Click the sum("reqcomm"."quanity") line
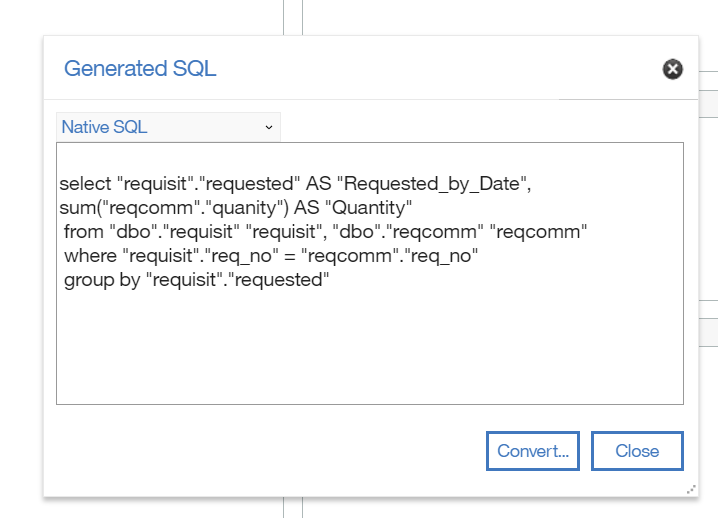 [x=235, y=207]
